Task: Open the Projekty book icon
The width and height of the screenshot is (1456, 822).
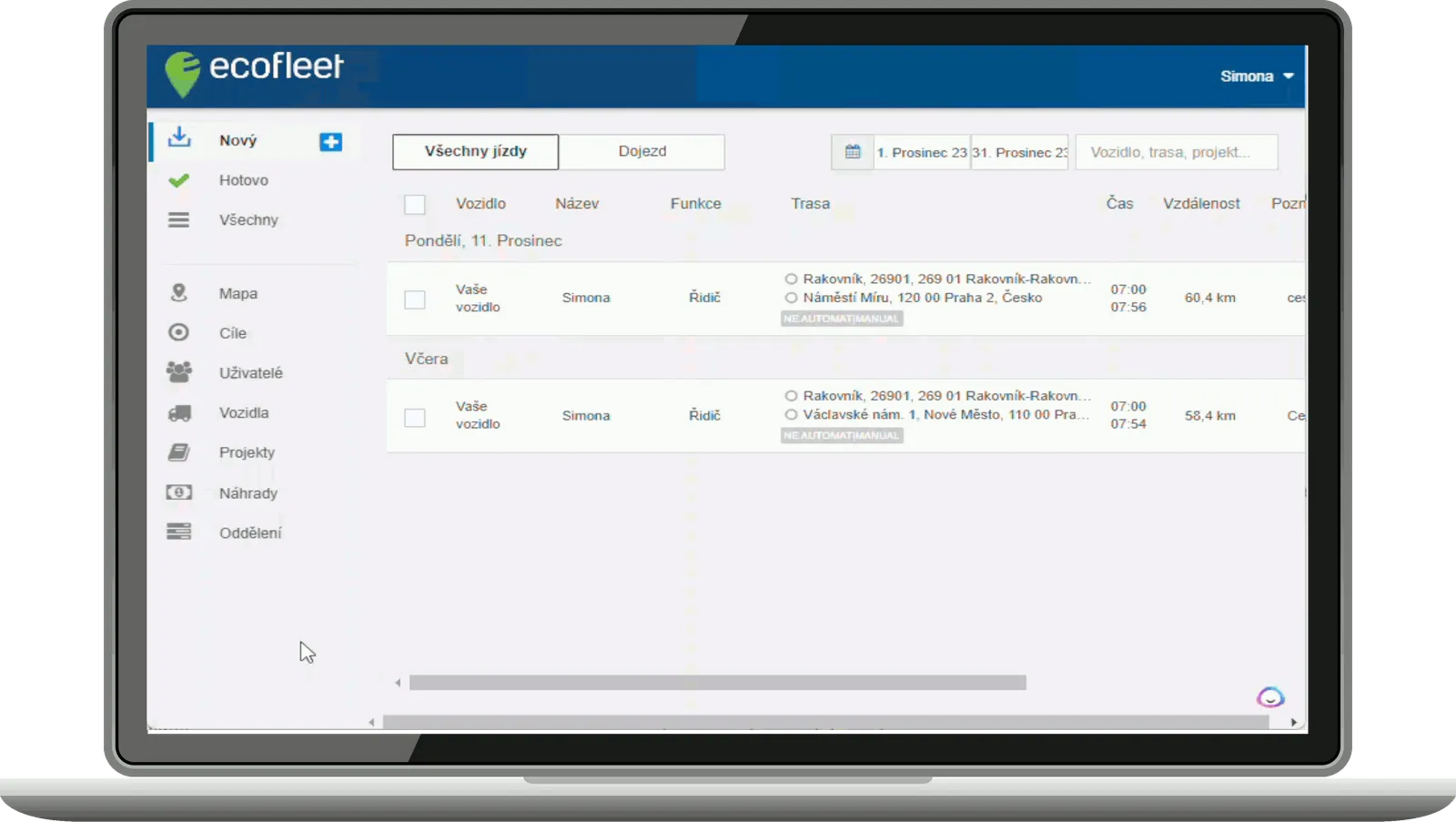Action: tap(179, 452)
